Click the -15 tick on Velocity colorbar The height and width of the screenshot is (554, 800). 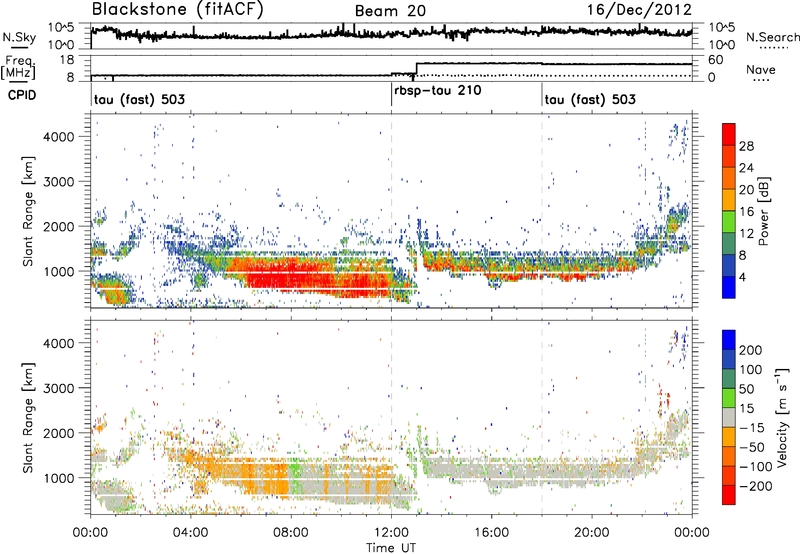(751, 428)
